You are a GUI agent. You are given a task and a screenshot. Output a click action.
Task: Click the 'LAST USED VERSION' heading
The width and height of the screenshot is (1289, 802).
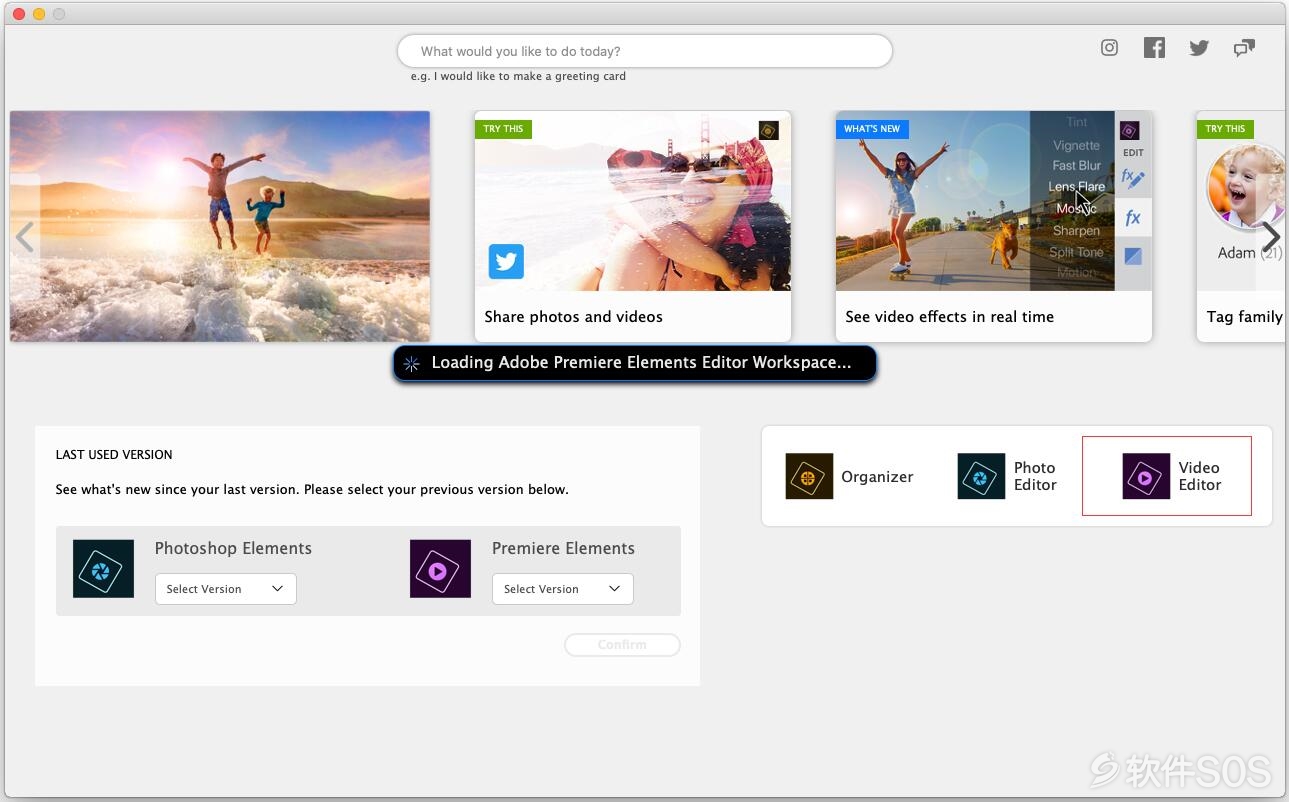click(x=114, y=454)
